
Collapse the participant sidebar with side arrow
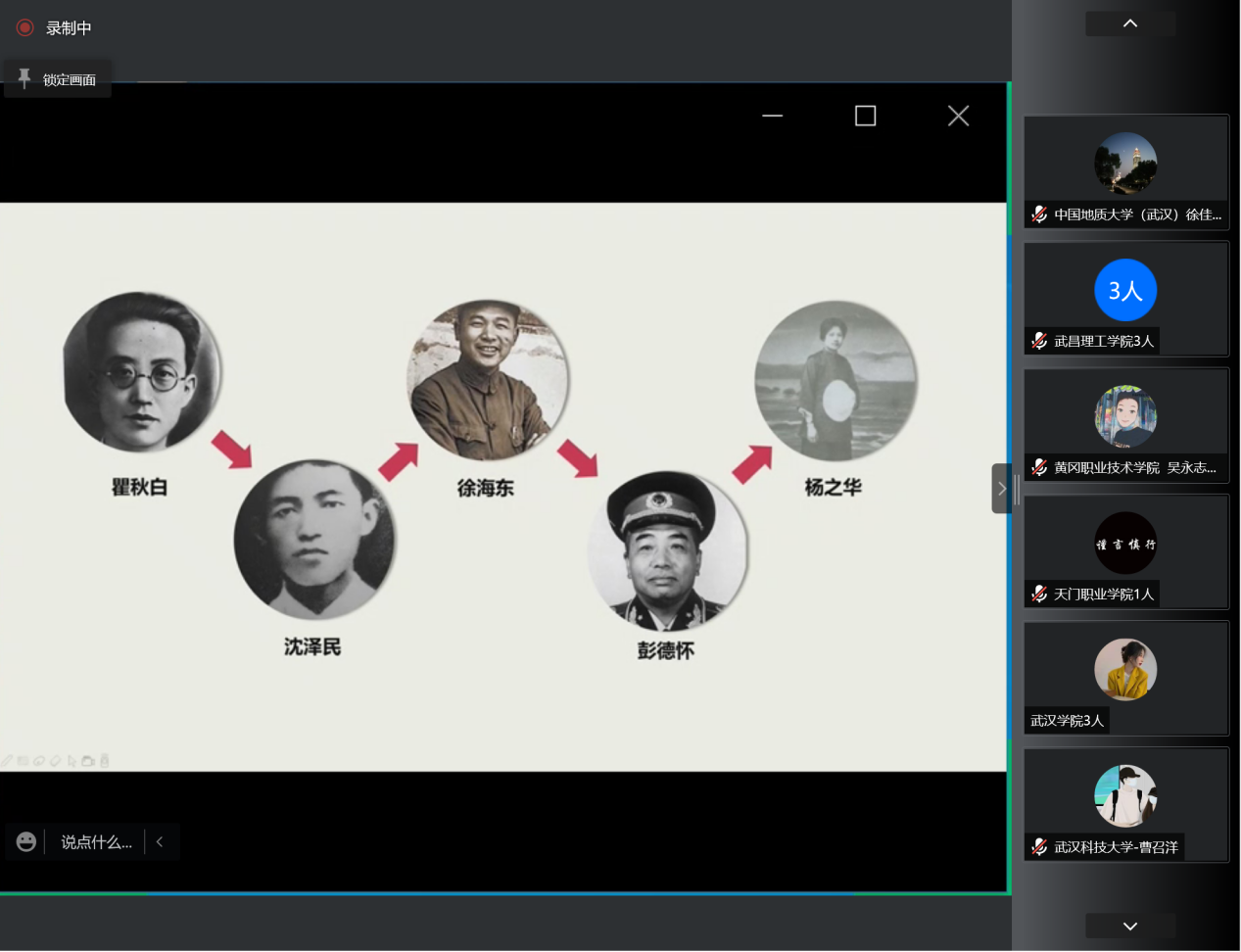[1001, 488]
